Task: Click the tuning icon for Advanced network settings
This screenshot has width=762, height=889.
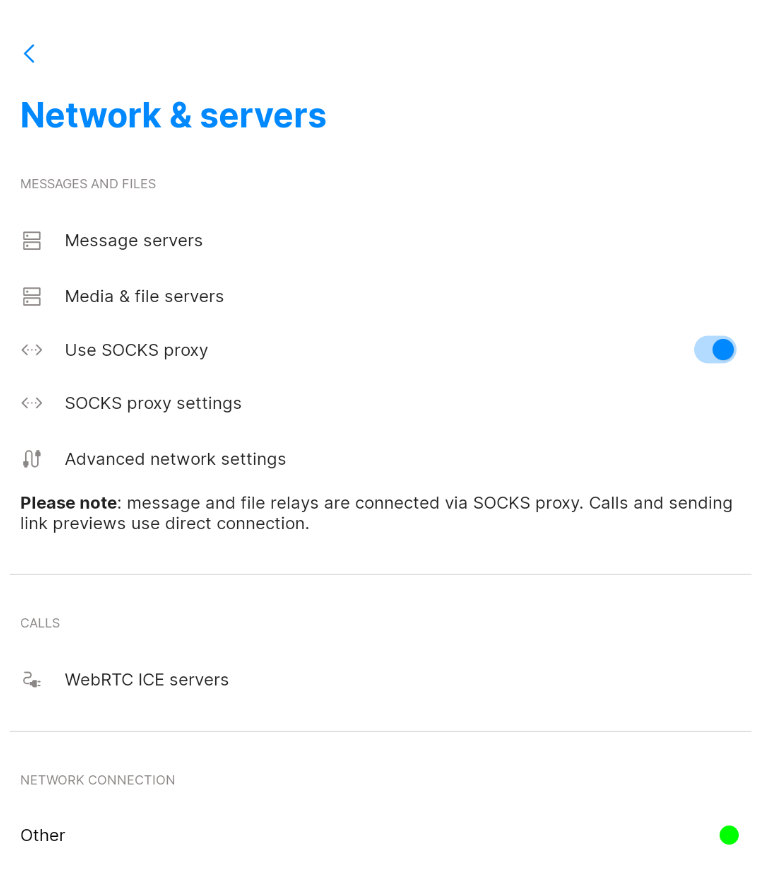Action: (x=31, y=459)
